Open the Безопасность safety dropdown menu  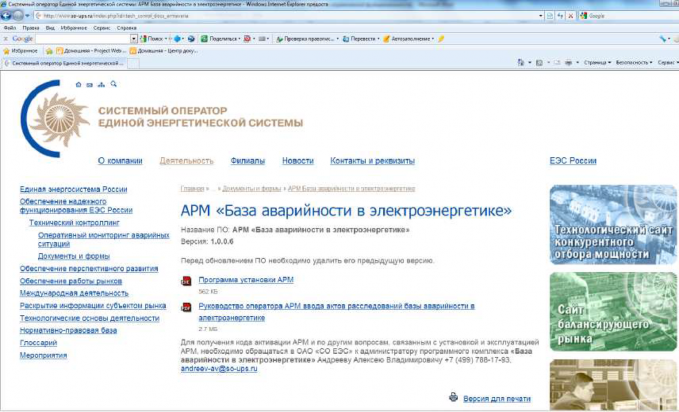coord(634,62)
